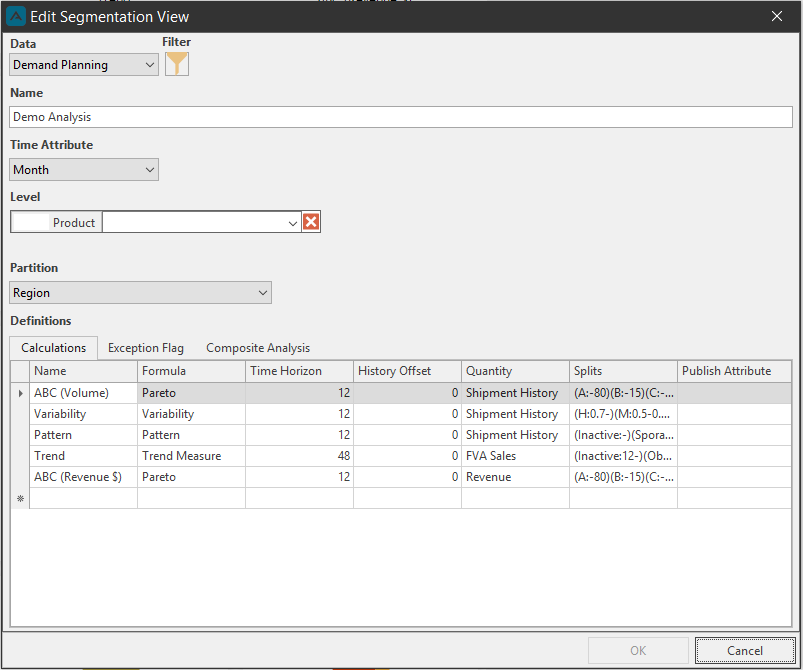The height and width of the screenshot is (670, 803).
Task: Select the Trend name cell
Action: coord(83,456)
